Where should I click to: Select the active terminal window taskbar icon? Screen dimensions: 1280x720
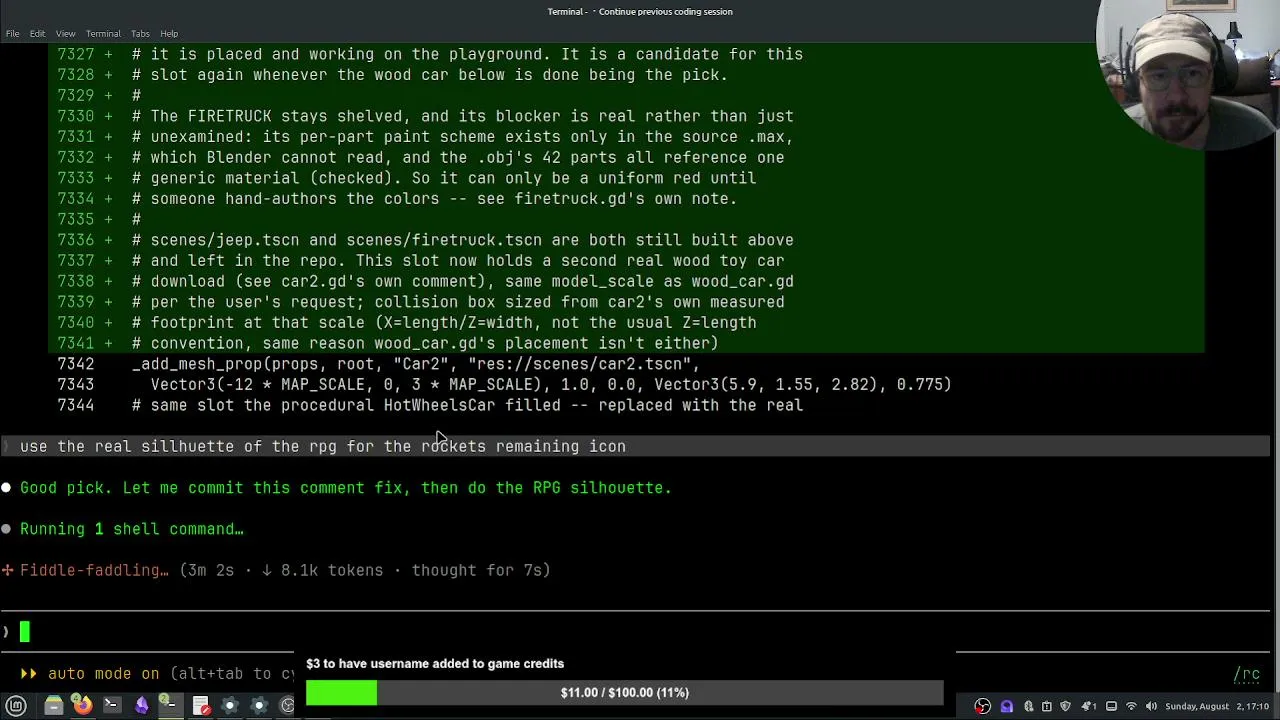tap(170, 706)
